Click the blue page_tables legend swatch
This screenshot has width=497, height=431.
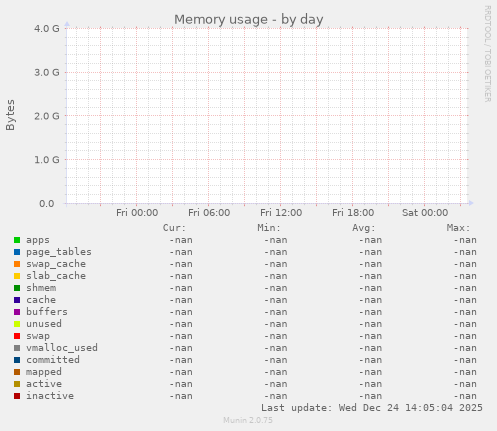[17, 252]
